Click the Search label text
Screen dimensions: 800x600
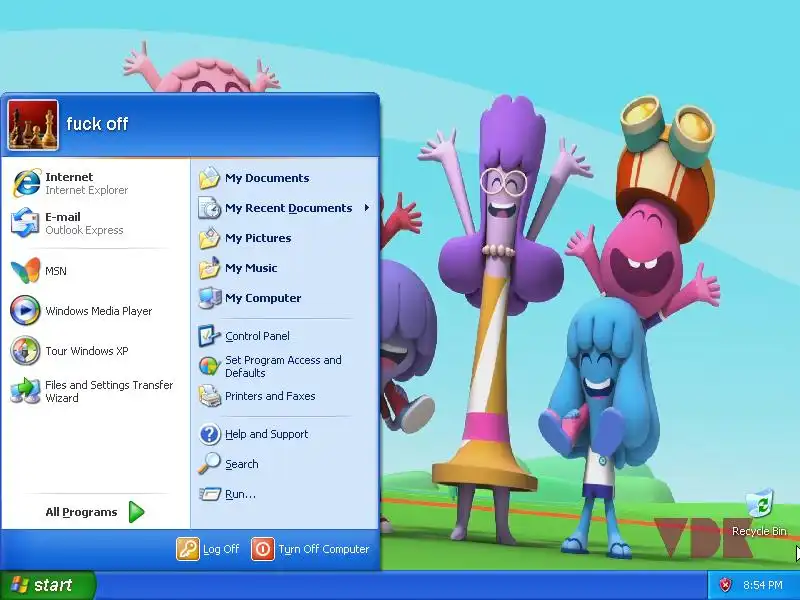point(242,464)
